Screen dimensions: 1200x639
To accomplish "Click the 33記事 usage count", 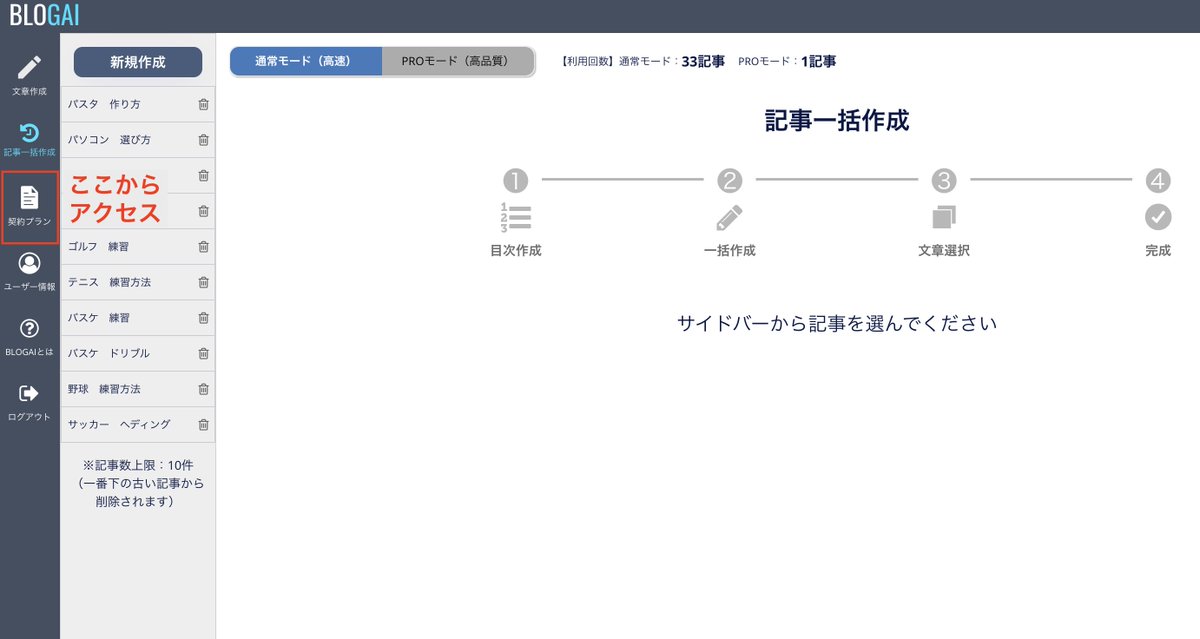I will tap(703, 61).
